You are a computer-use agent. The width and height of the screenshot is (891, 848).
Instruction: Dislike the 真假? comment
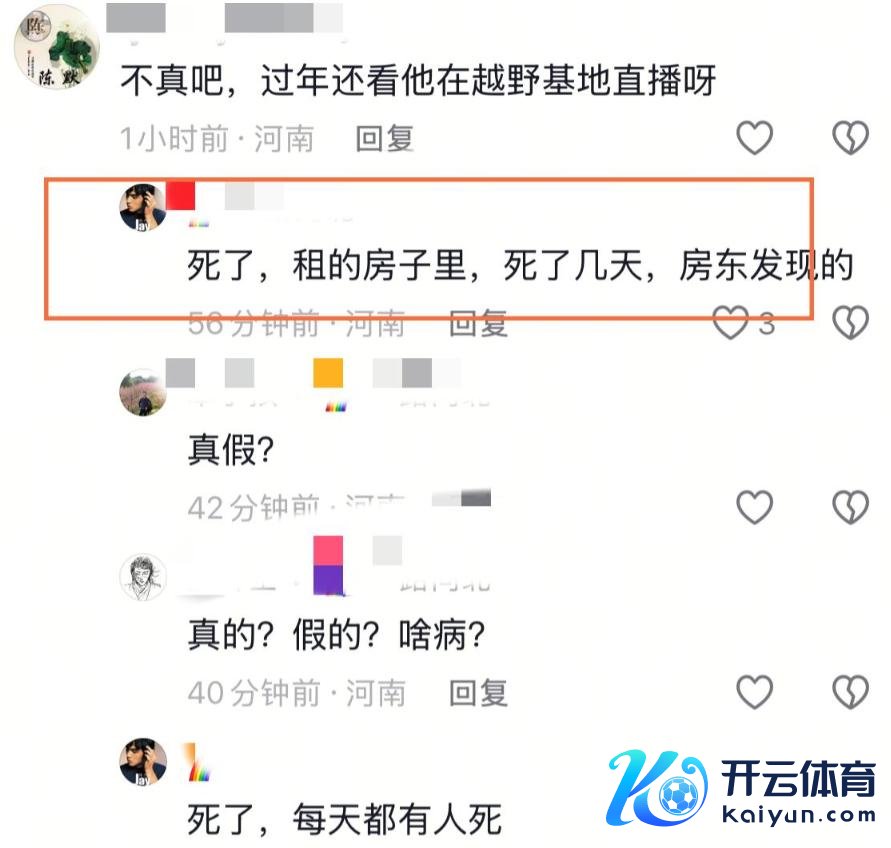(x=850, y=506)
